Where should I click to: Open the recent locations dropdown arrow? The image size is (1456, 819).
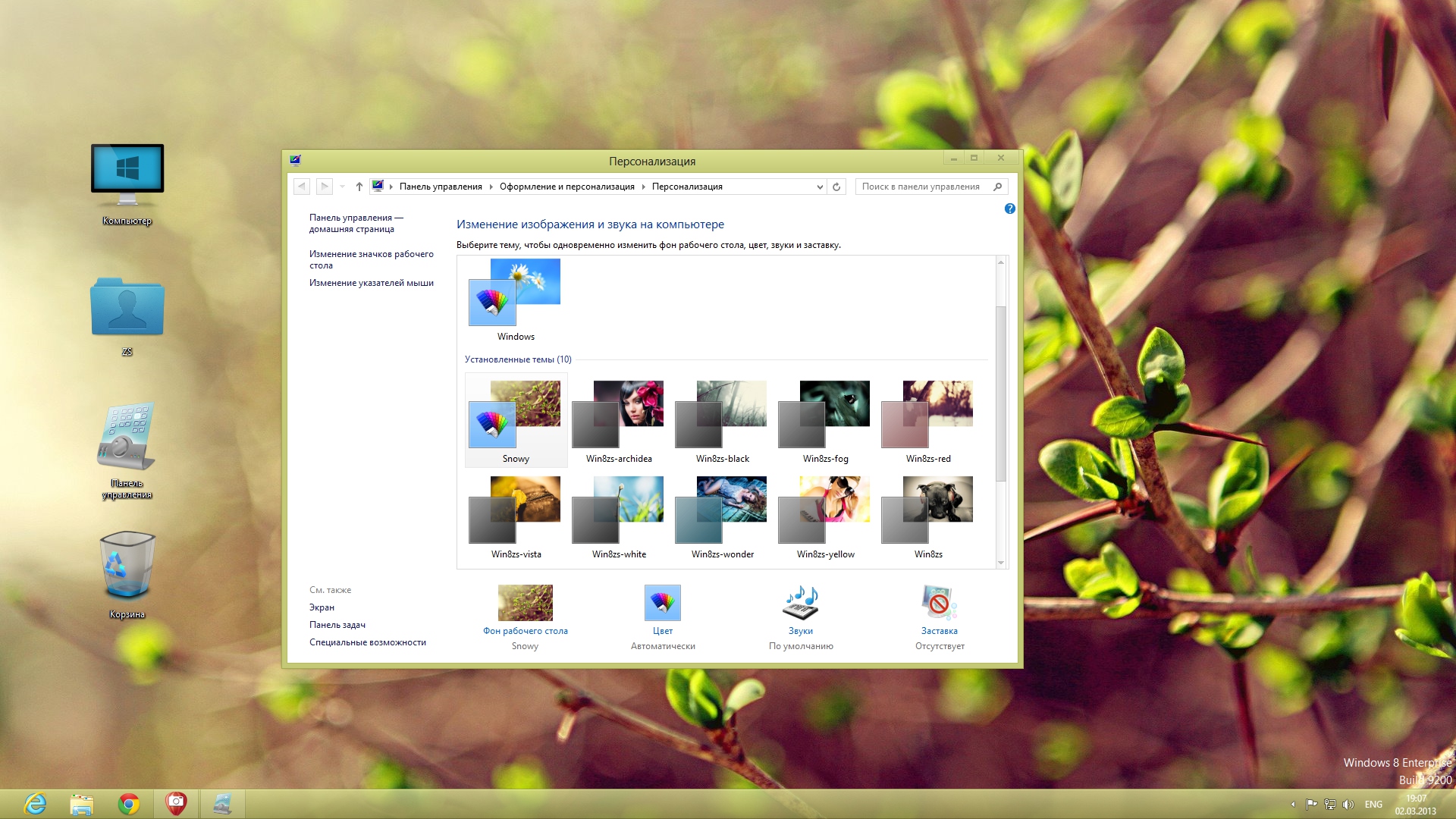[x=343, y=187]
